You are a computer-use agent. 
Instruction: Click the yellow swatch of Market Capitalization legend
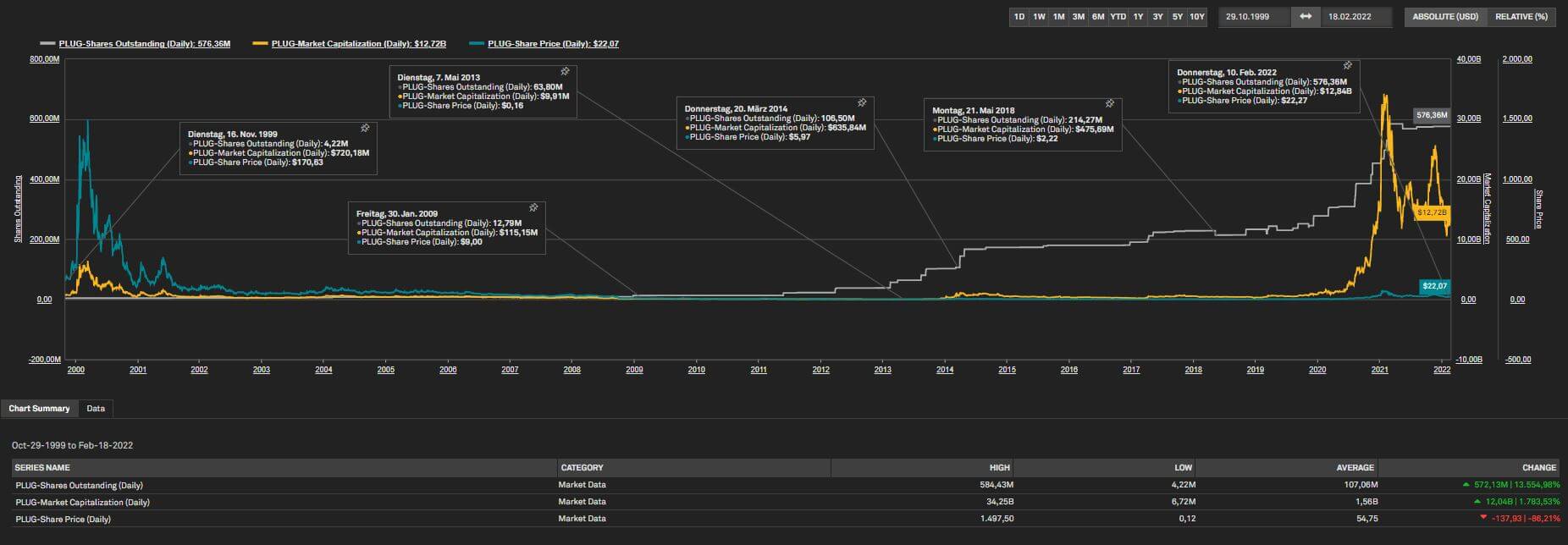tap(261, 44)
